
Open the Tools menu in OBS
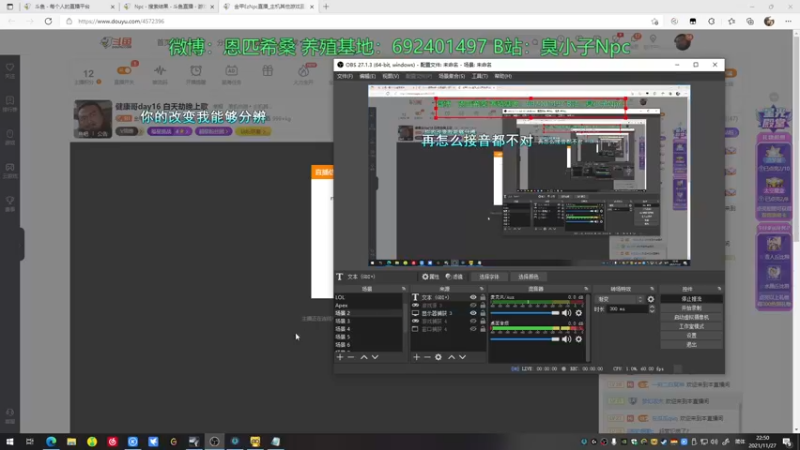(x=480, y=76)
